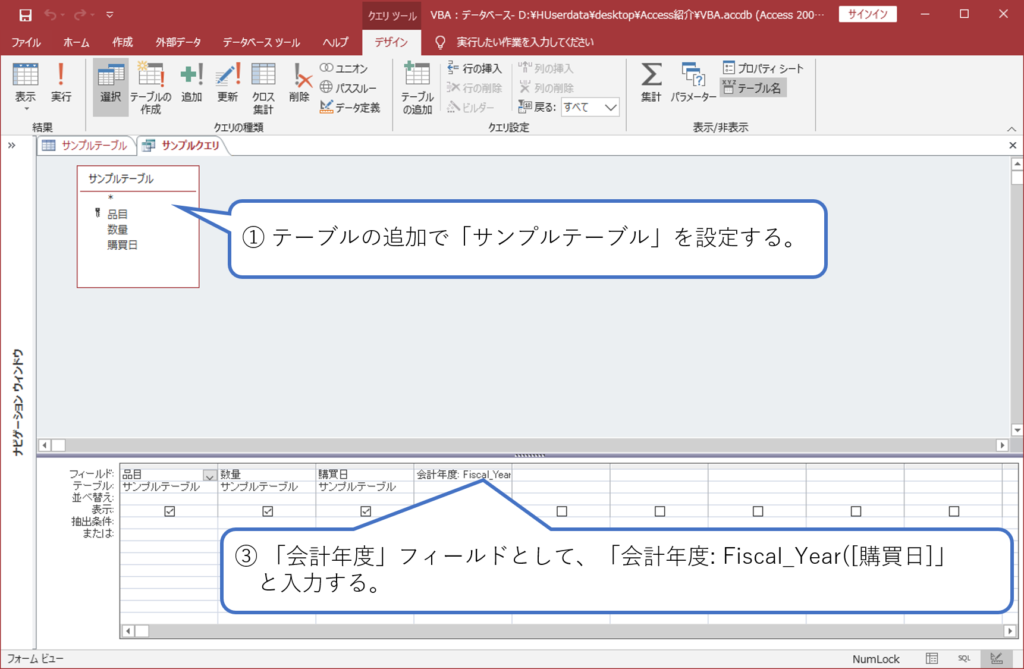Click the Redo arrow icon
Viewport: 1024px width, 669px height.
(x=80, y=14)
